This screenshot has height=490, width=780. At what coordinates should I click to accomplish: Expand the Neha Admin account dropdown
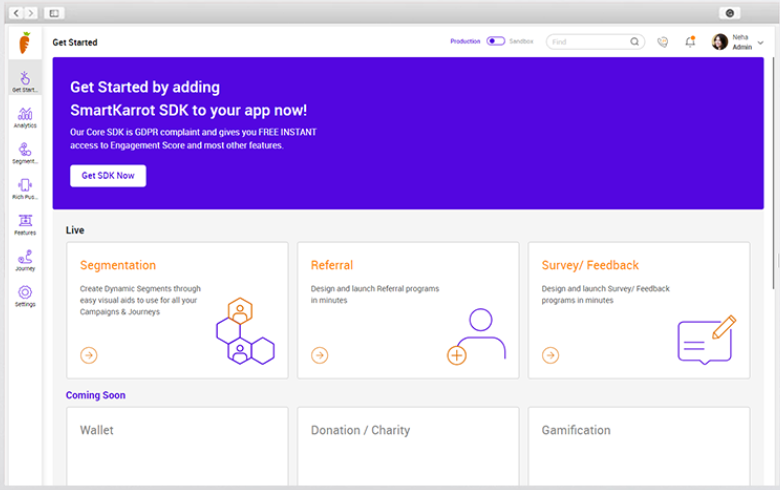pyautogui.click(x=760, y=43)
